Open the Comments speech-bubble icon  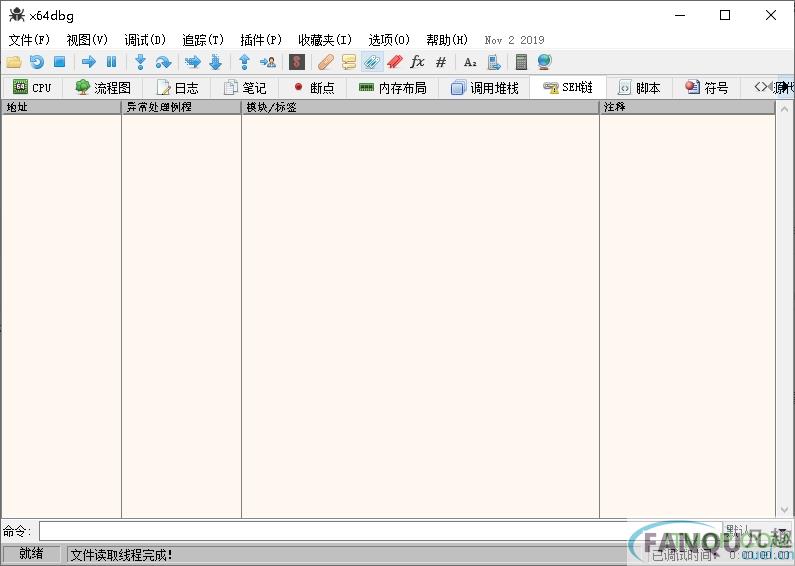[x=349, y=62]
